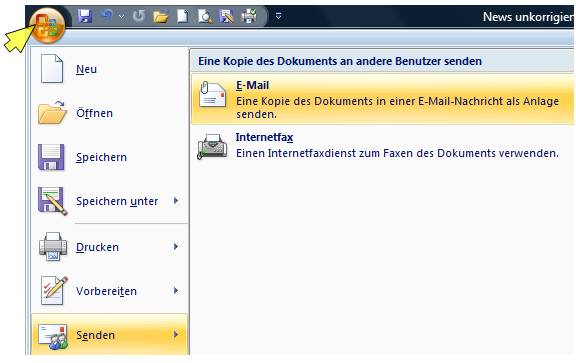Screen dimensions: 576x363
Task: Click the Redo icon in toolbar
Action: tap(139, 16)
